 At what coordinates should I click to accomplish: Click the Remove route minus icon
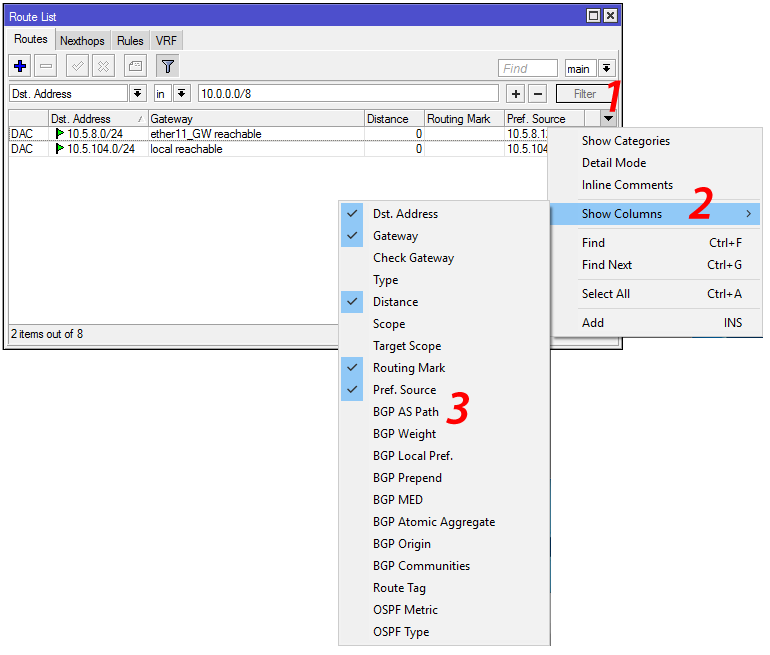46,66
